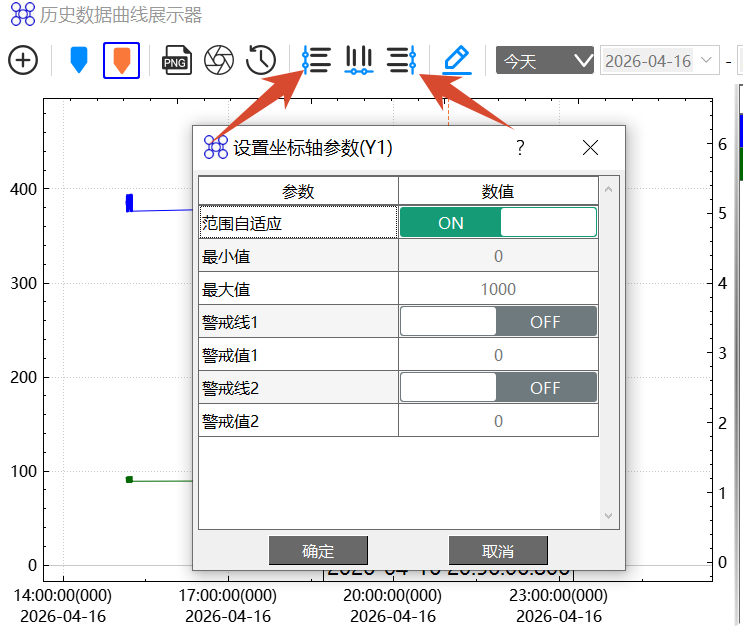Click the 6 right axis label
Screen dimensions: 743x627
coord(722,145)
